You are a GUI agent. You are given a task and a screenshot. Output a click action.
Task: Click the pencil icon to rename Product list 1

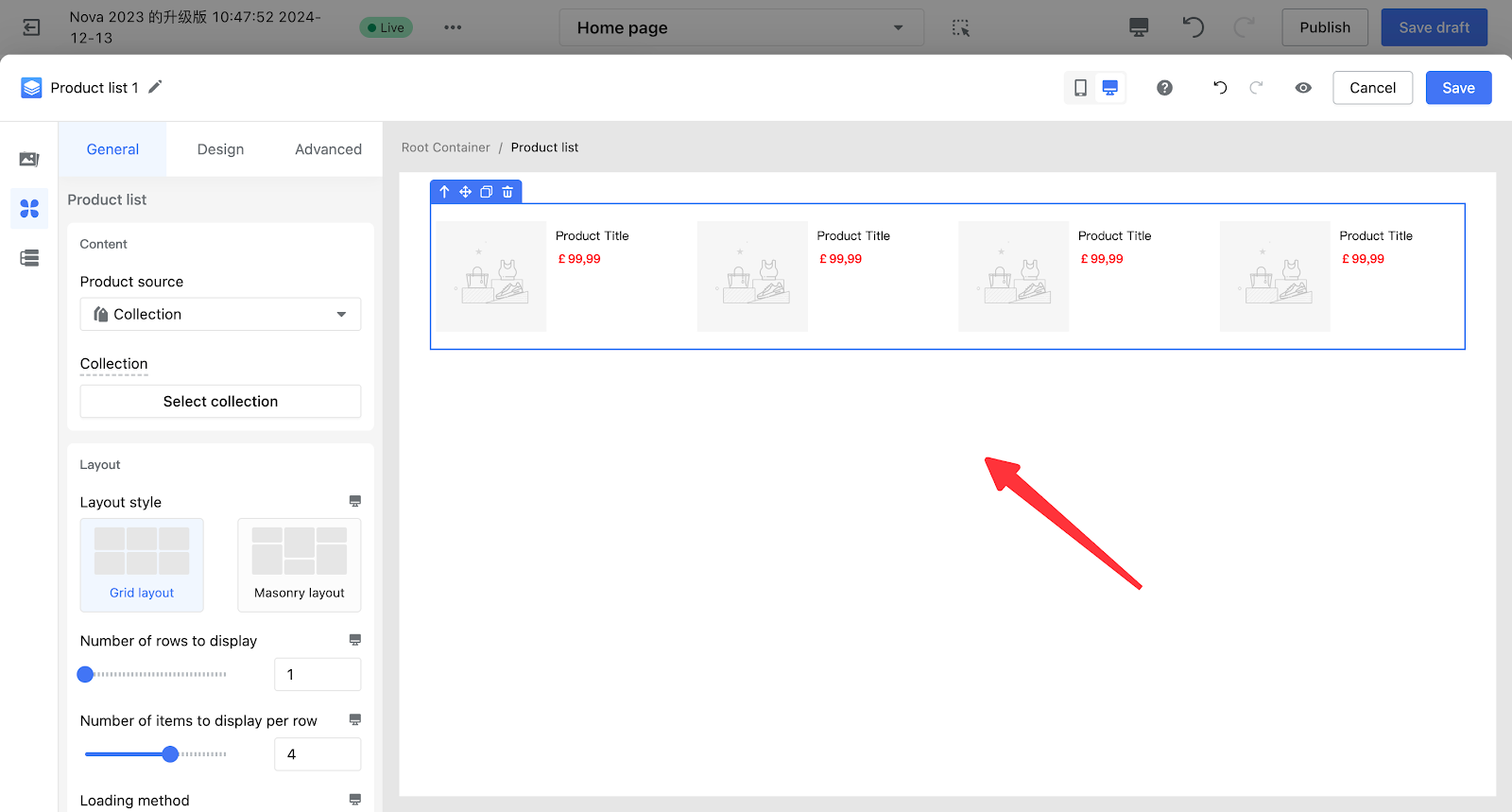point(156,87)
